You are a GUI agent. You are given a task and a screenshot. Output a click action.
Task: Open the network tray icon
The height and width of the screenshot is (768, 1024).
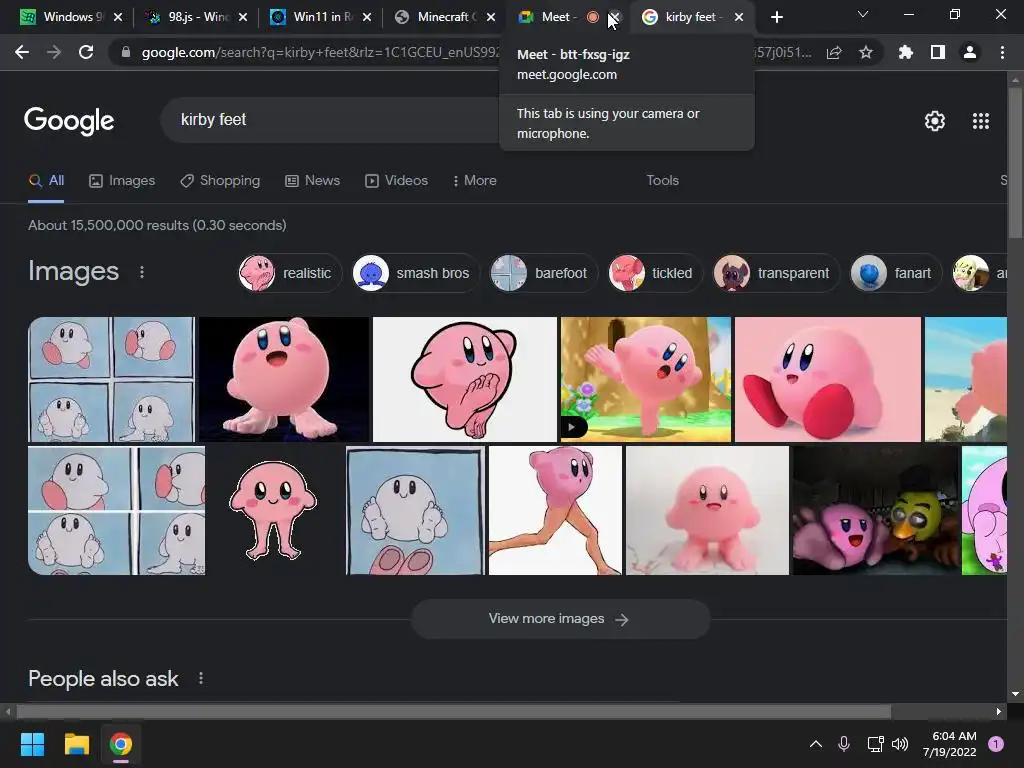pyautogui.click(x=875, y=744)
